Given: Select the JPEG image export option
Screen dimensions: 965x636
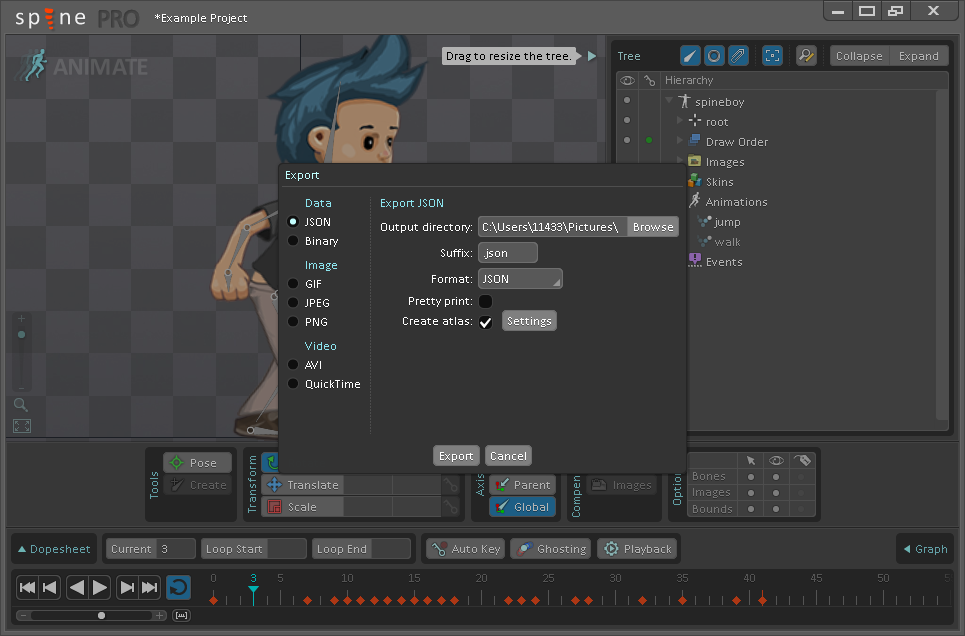Looking at the screenshot, I should [x=293, y=303].
